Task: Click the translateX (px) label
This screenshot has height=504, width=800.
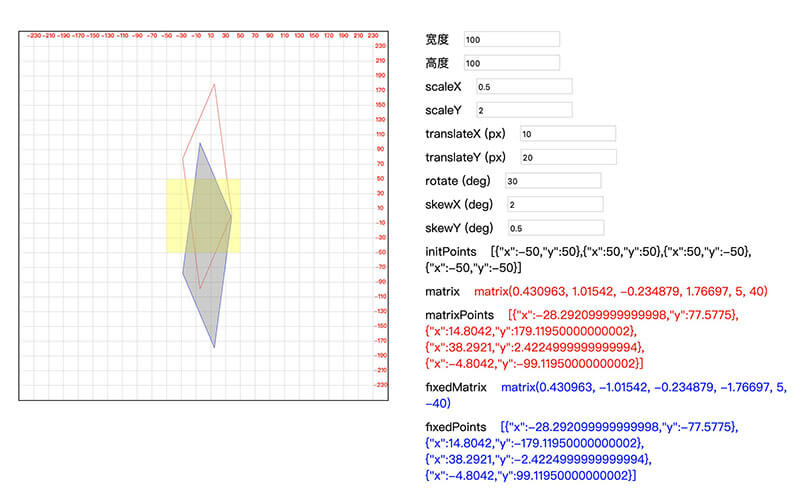Action: click(465, 134)
